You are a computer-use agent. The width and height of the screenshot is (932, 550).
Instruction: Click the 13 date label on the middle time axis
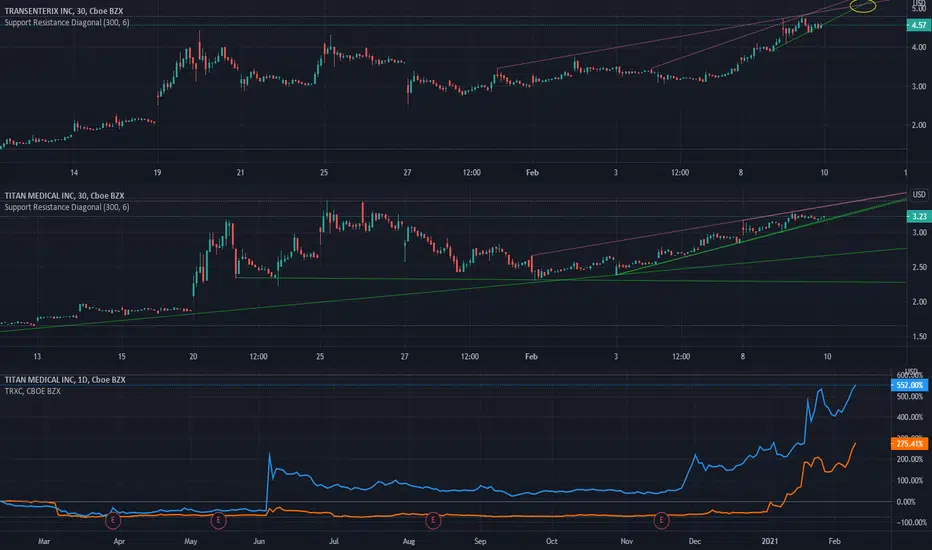tap(37, 357)
